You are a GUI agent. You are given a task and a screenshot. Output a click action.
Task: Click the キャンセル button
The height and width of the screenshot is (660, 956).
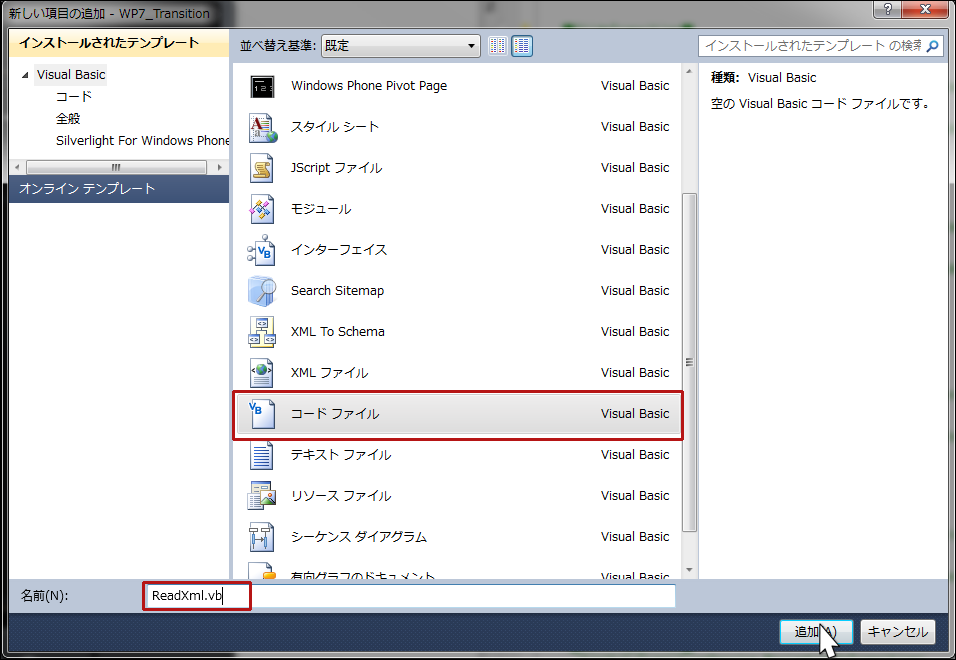click(897, 632)
